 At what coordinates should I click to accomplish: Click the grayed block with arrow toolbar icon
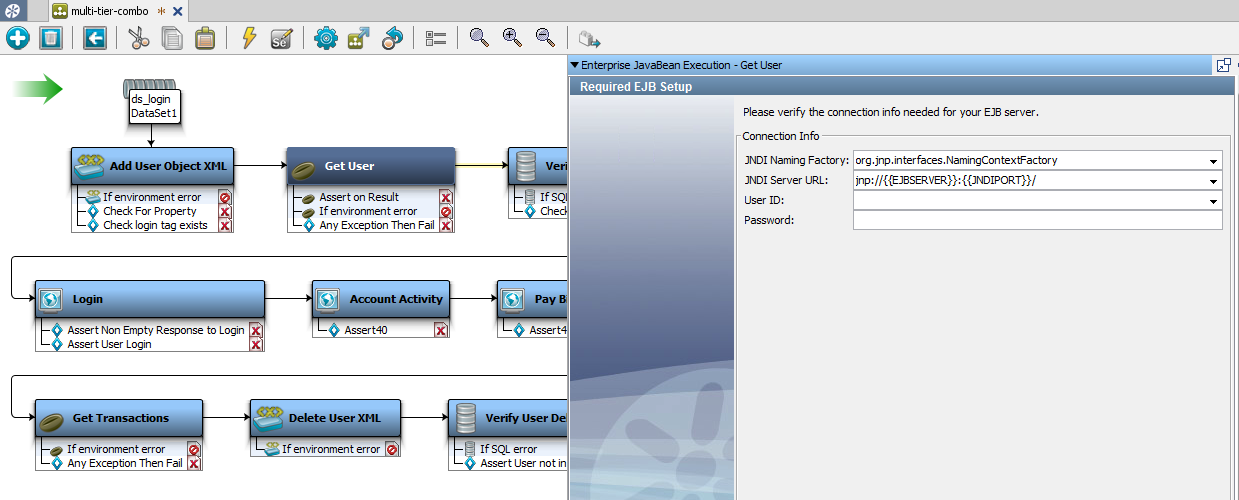tap(589, 38)
